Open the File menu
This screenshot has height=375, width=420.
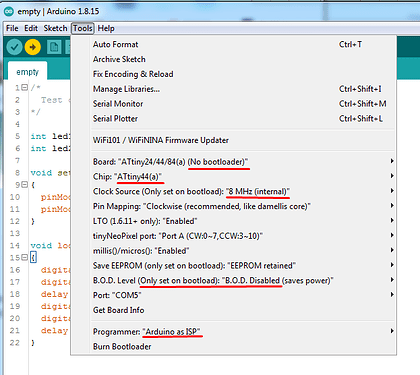coord(12,28)
